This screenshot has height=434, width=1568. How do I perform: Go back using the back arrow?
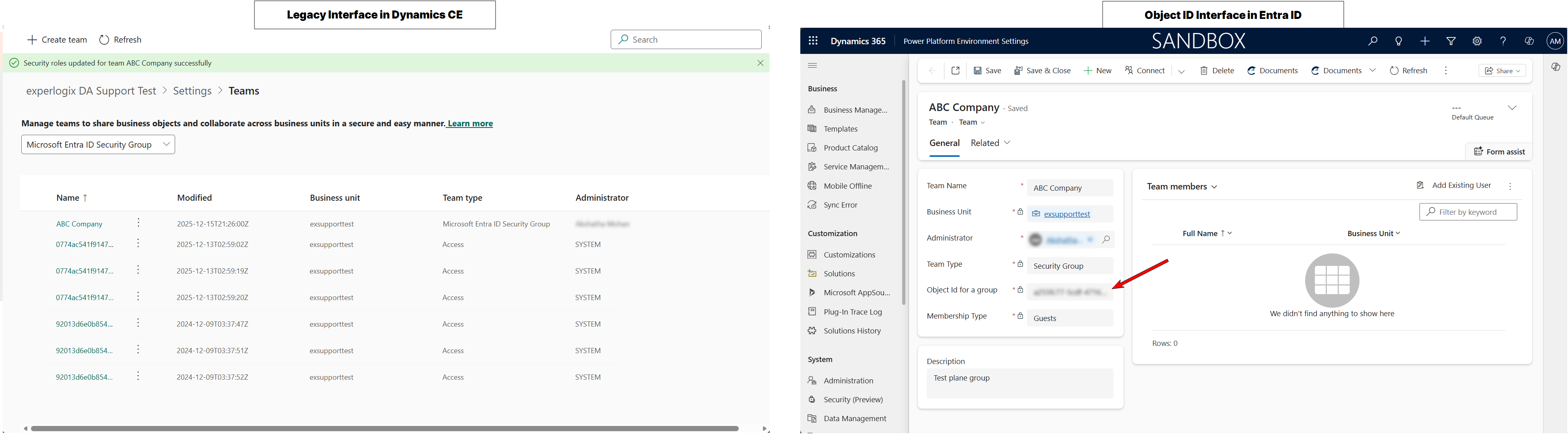932,71
